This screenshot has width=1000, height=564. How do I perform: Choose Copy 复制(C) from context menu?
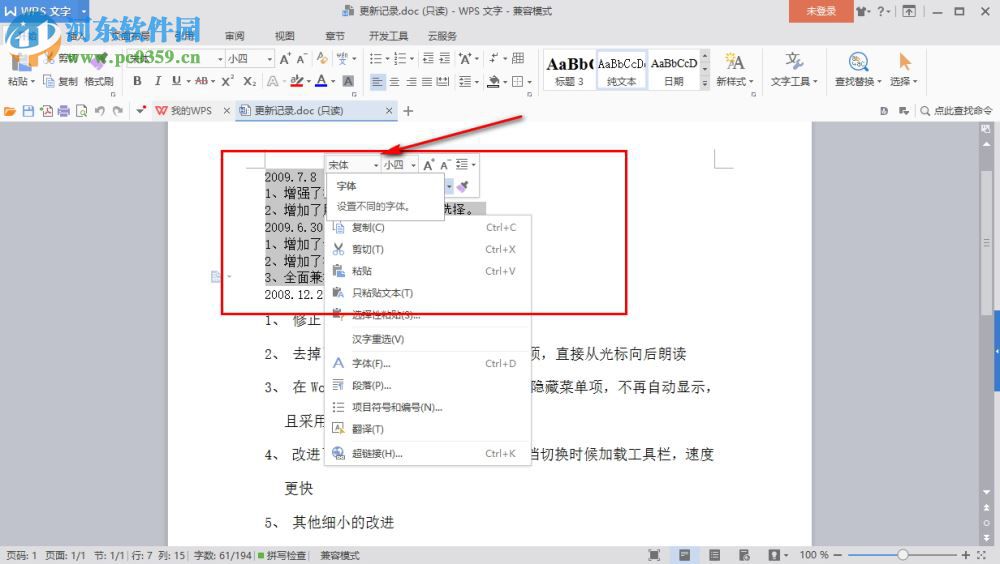tap(428, 228)
